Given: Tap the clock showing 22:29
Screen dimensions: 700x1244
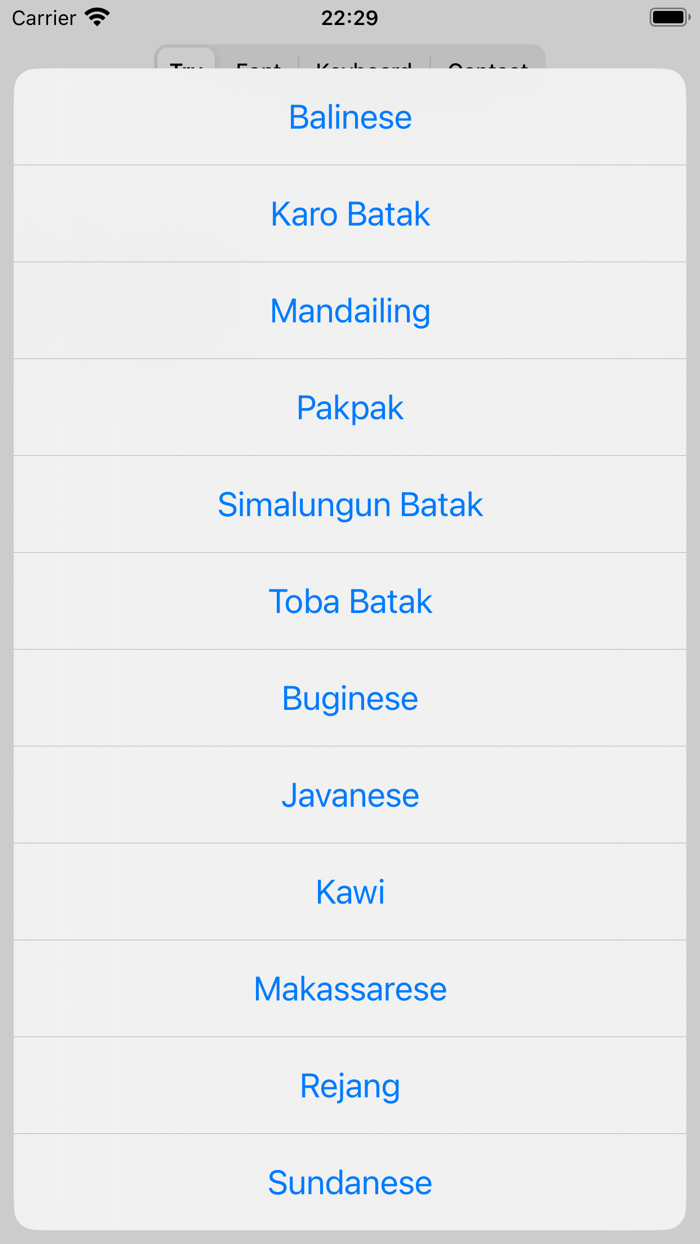Looking at the screenshot, I should [350, 17].
